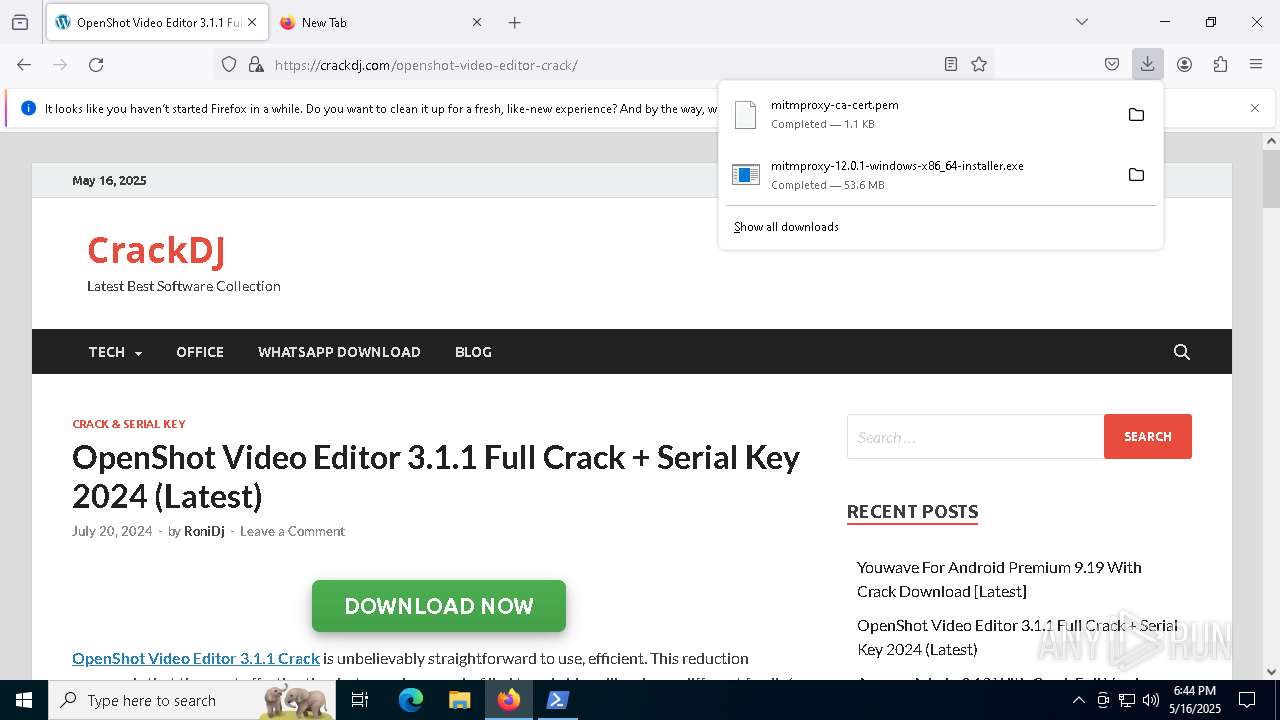Image resolution: width=1280 pixels, height=720 pixels.
Task: Show mitmproxy-ca-cert.pem in folder
Action: [x=1136, y=114]
